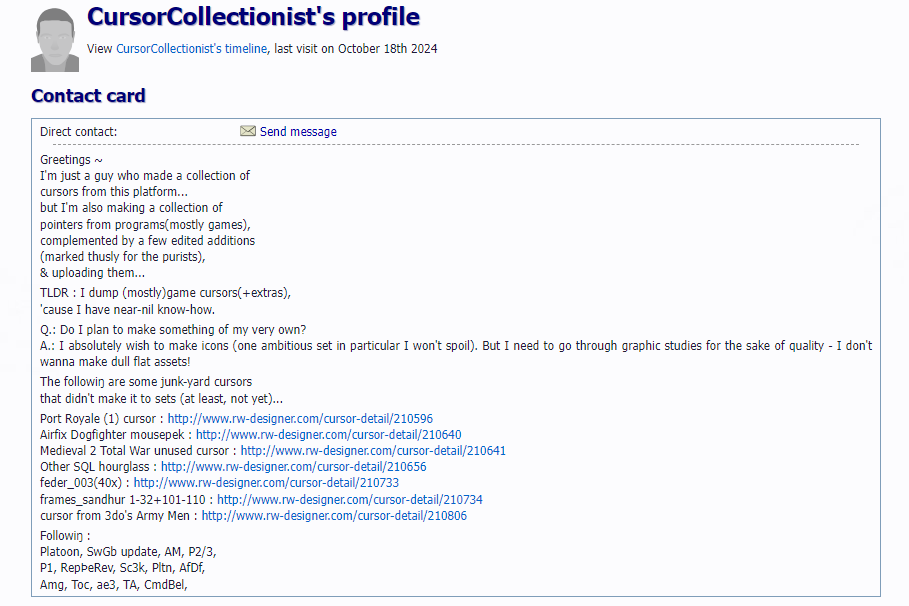Click the Platoon, SwGb update line
Screen dimensions: 909x606
tap(128, 551)
